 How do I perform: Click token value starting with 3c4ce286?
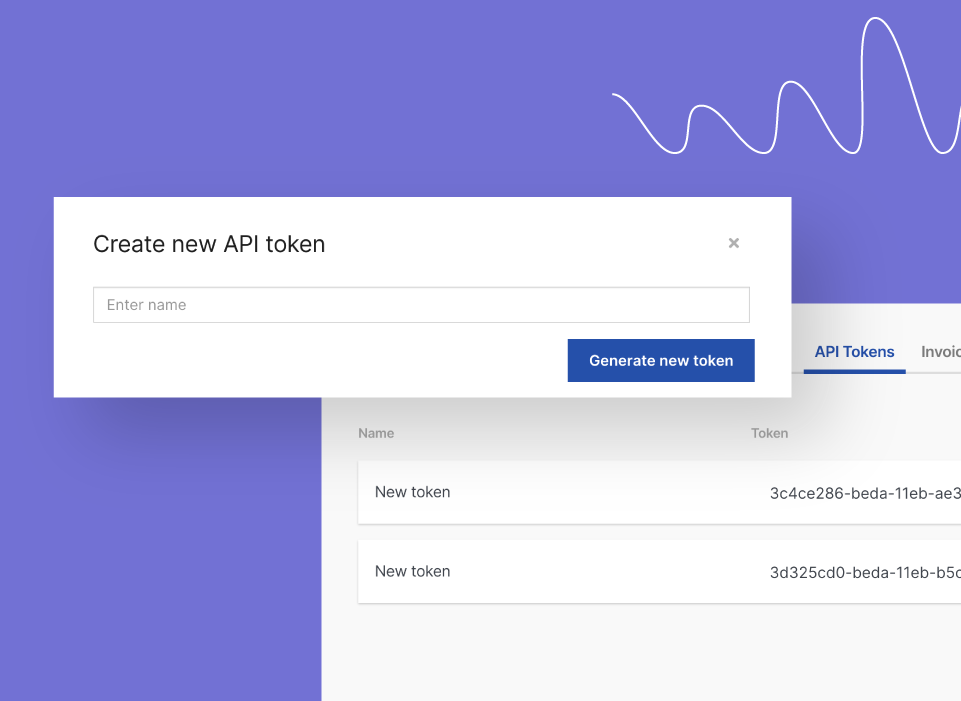coord(865,493)
